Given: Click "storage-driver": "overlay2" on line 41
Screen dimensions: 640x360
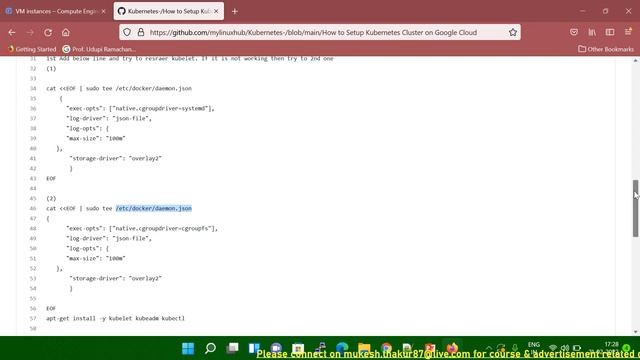Looking at the screenshot, I should pyautogui.click(x=116, y=158).
